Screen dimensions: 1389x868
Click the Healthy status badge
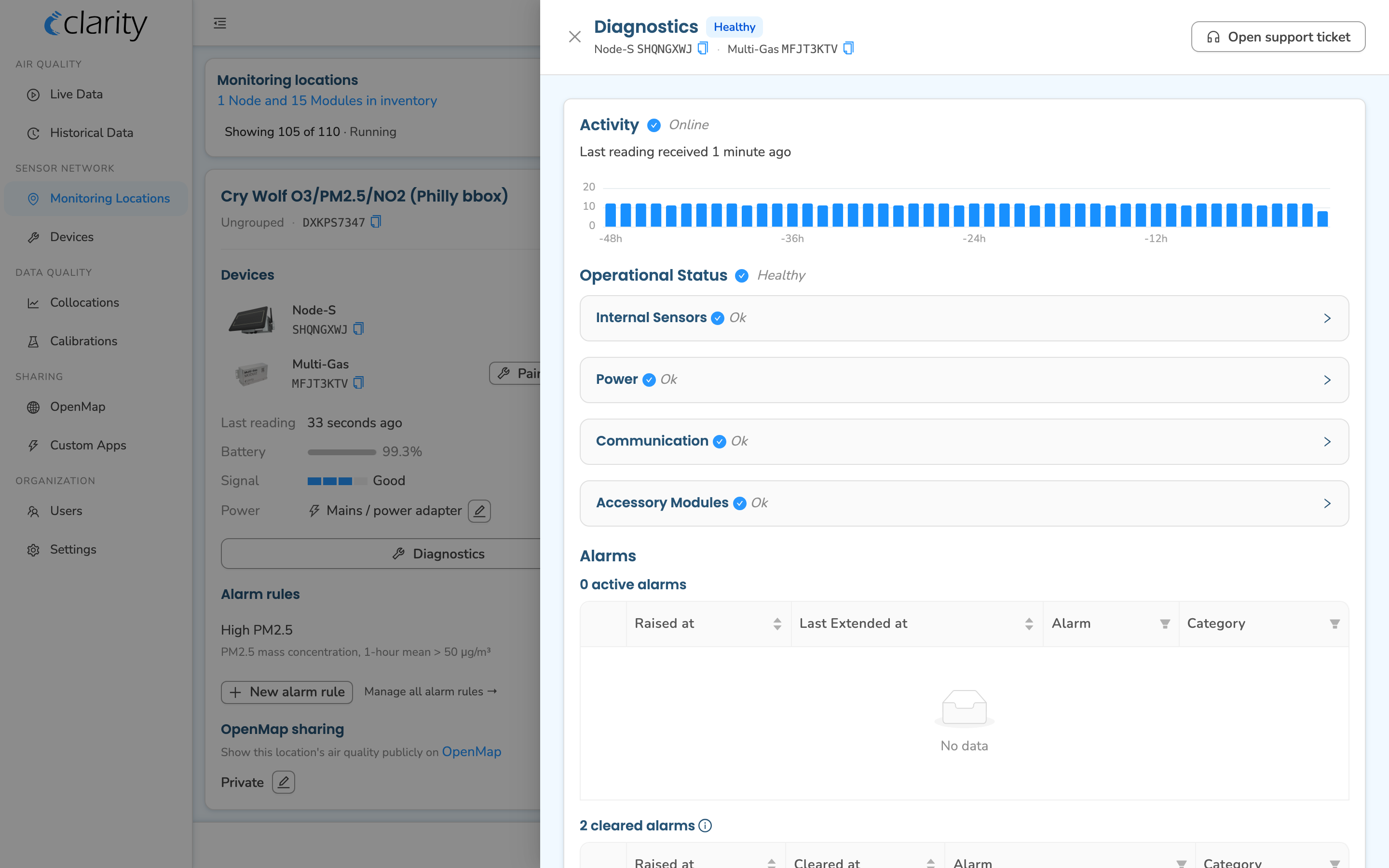[x=734, y=27]
